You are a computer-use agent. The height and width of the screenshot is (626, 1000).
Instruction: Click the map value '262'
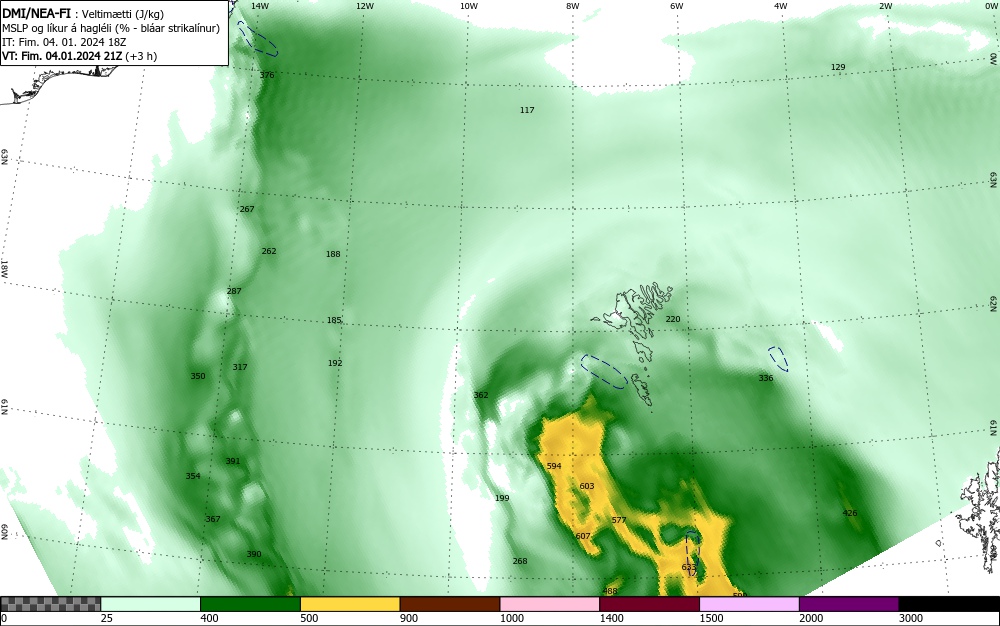pyautogui.click(x=269, y=251)
